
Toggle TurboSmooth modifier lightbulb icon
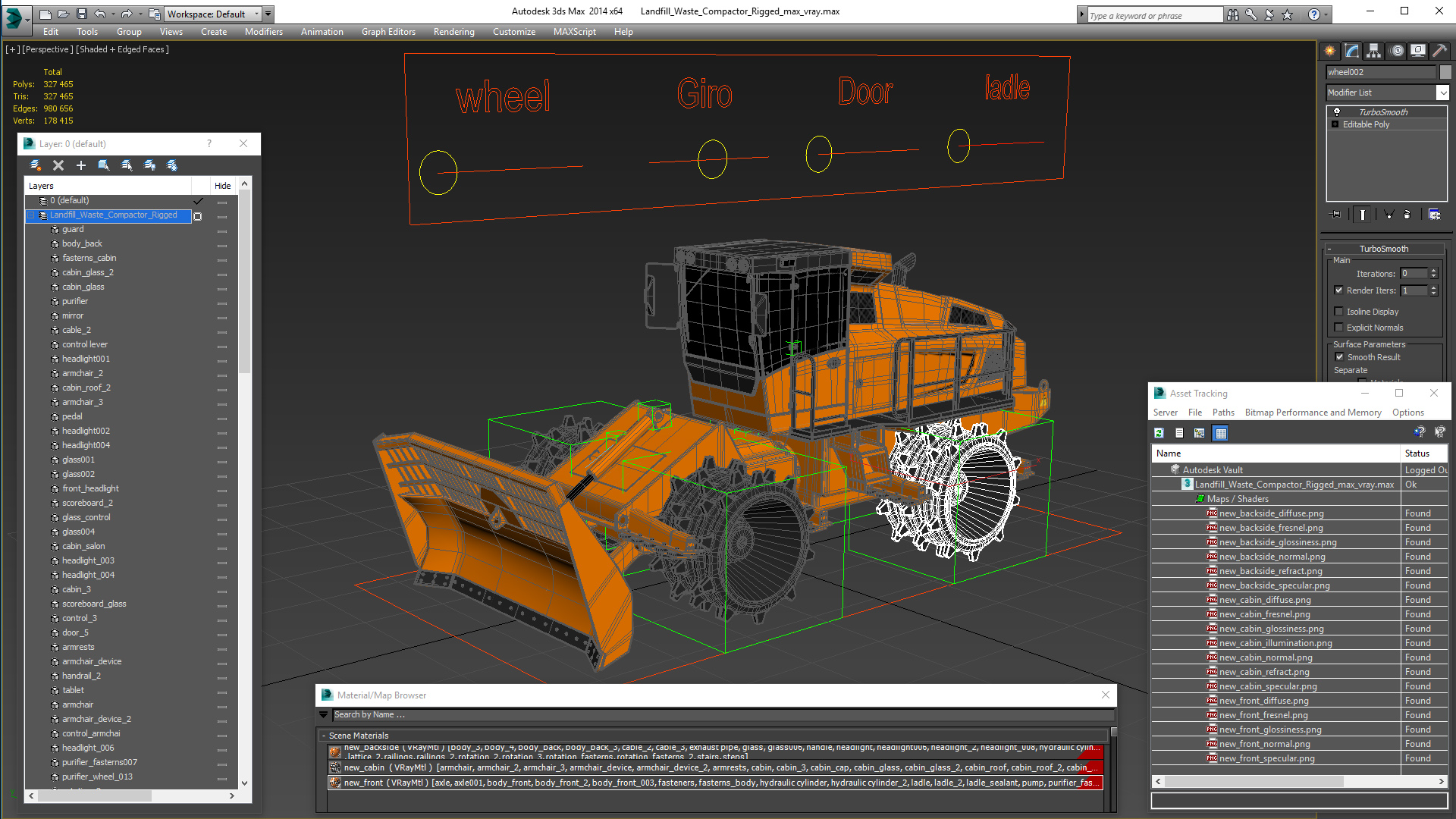click(x=1337, y=111)
